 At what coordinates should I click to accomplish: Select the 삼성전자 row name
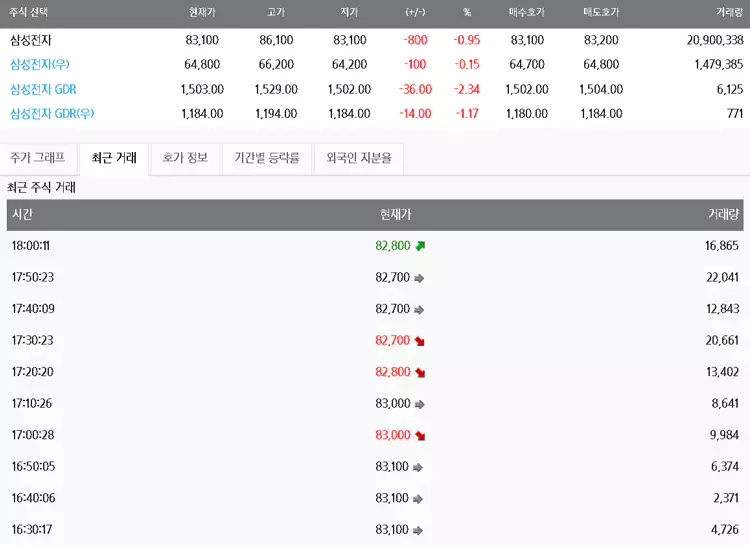(x=31, y=40)
